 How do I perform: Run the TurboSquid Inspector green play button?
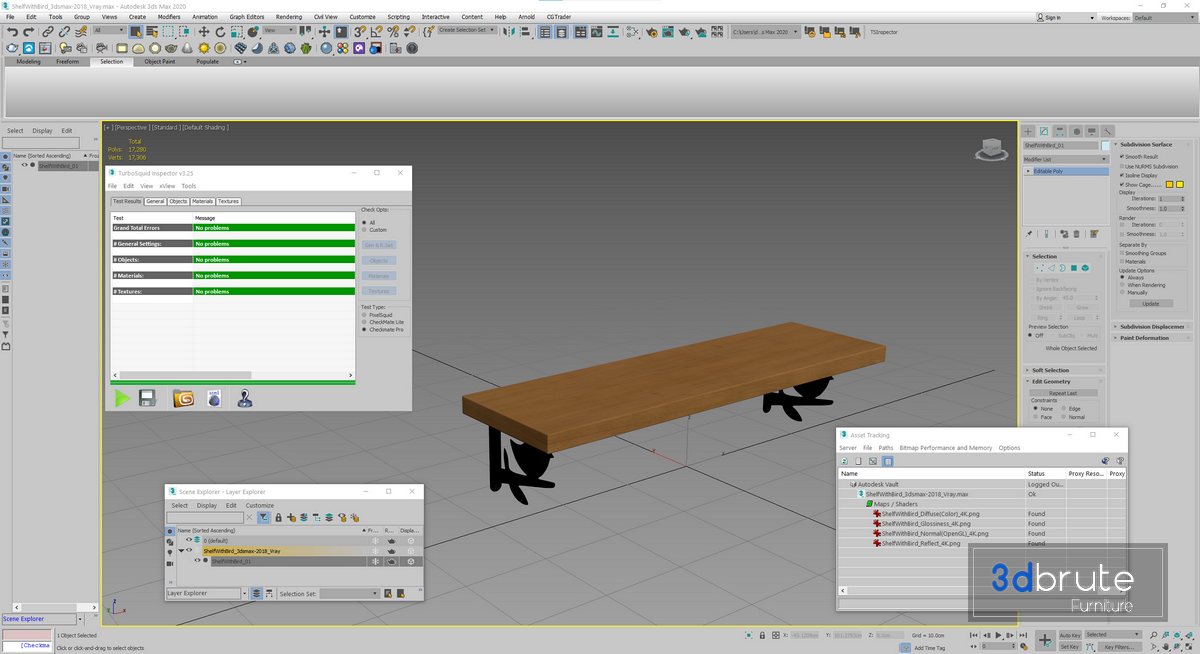[122, 398]
